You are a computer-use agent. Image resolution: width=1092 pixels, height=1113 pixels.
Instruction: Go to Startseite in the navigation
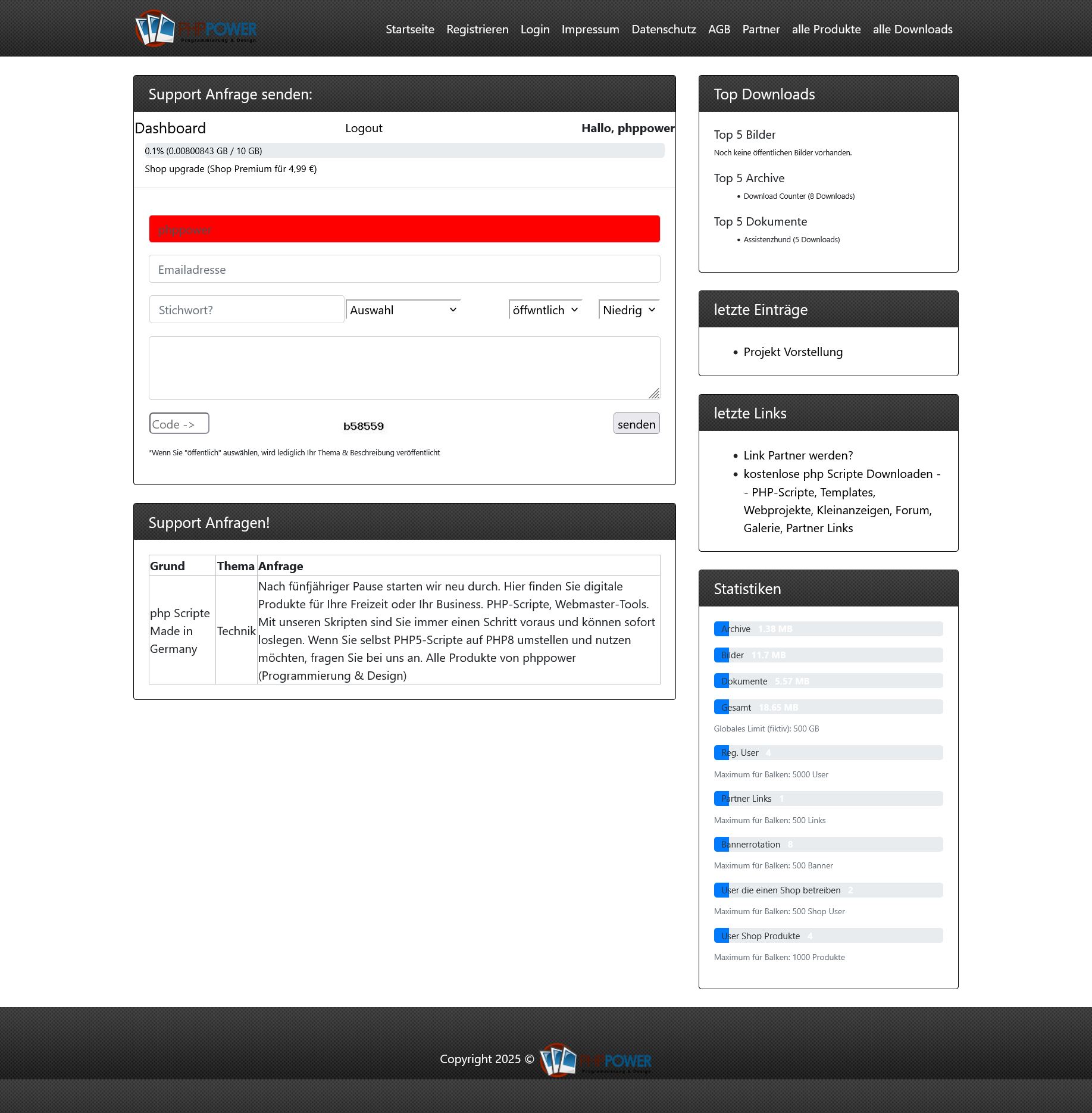coord(409,29)
